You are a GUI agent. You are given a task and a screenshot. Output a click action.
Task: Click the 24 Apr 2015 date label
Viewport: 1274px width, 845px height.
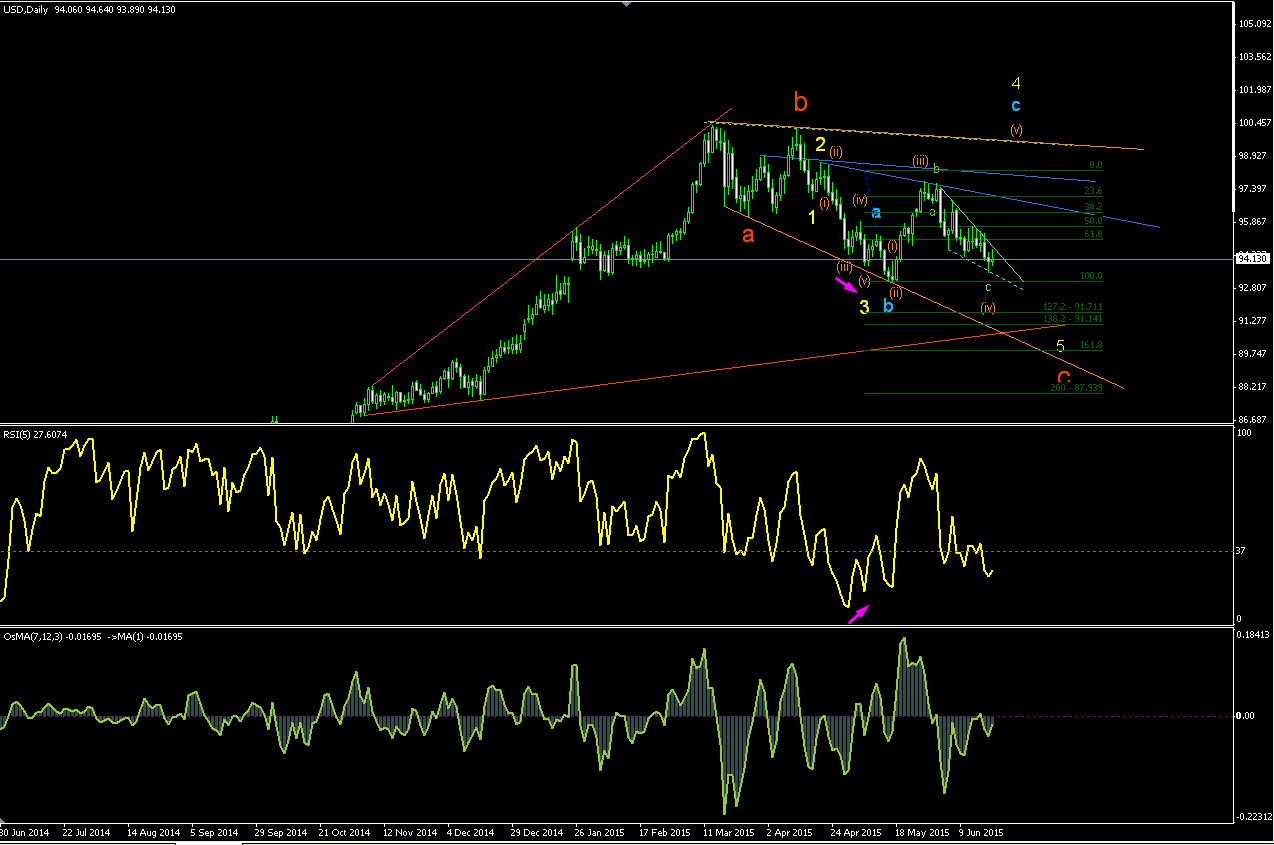[855, 832]
